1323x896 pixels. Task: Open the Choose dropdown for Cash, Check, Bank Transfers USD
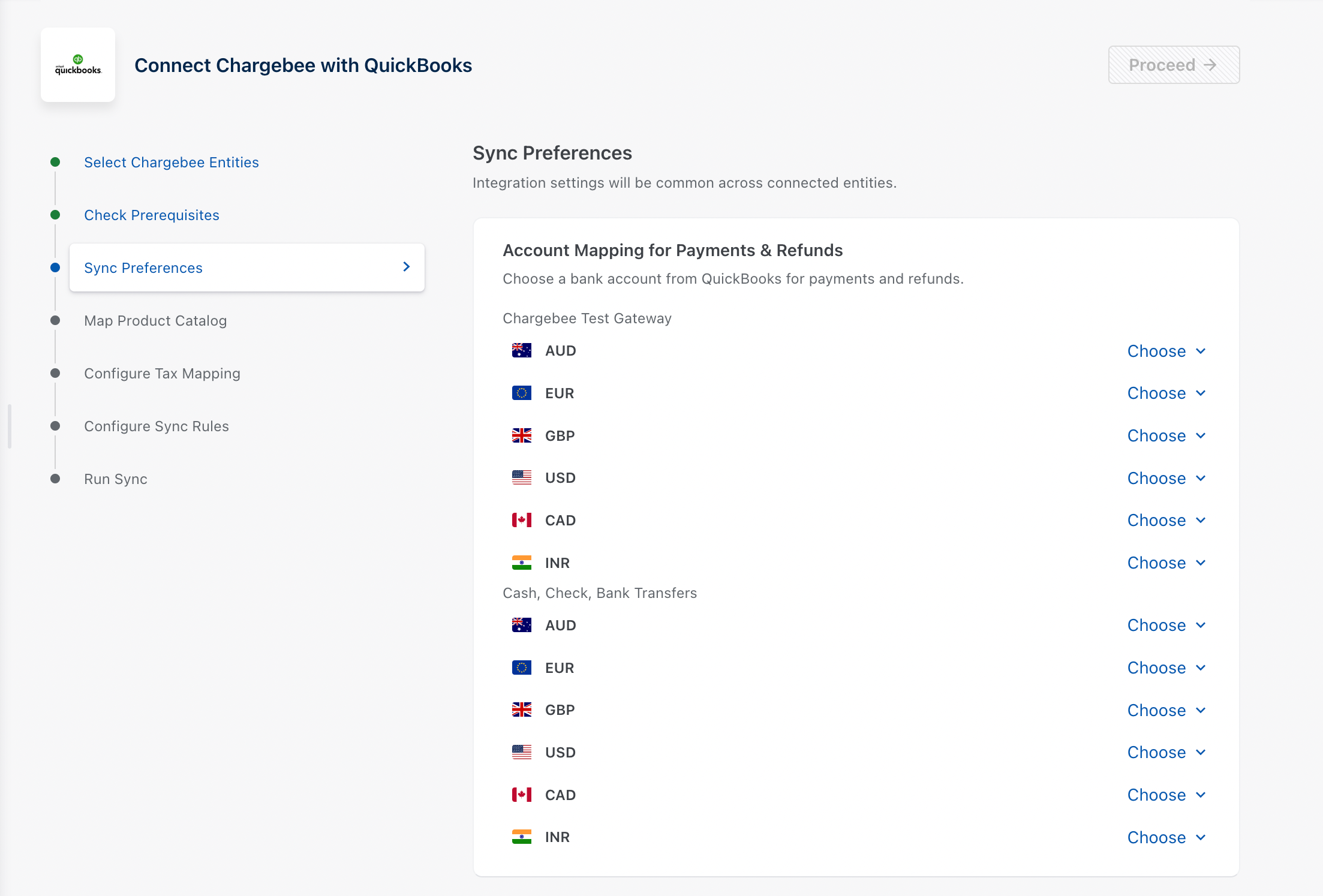1166,753
